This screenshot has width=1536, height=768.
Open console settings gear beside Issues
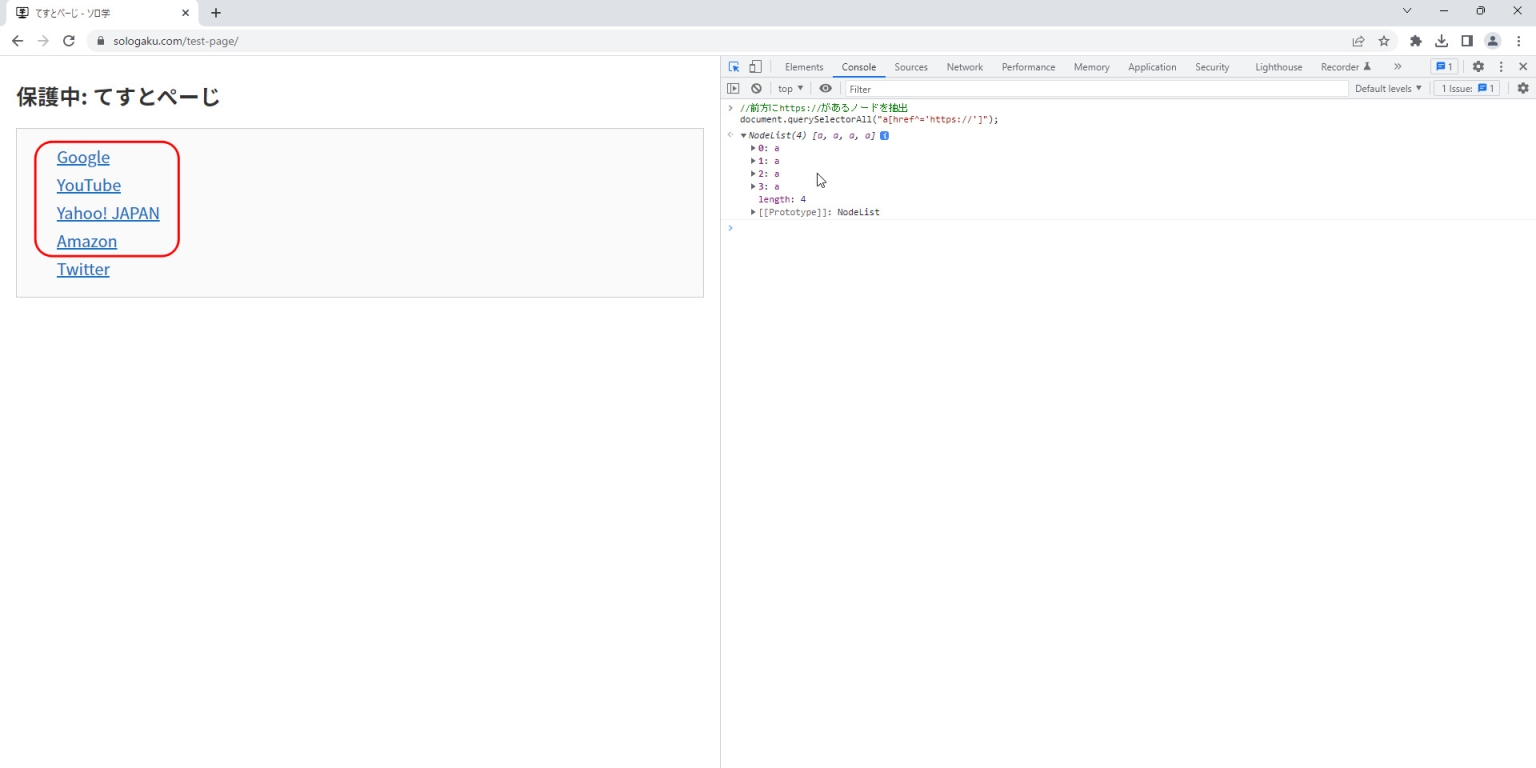click(x=1523, y=89)
